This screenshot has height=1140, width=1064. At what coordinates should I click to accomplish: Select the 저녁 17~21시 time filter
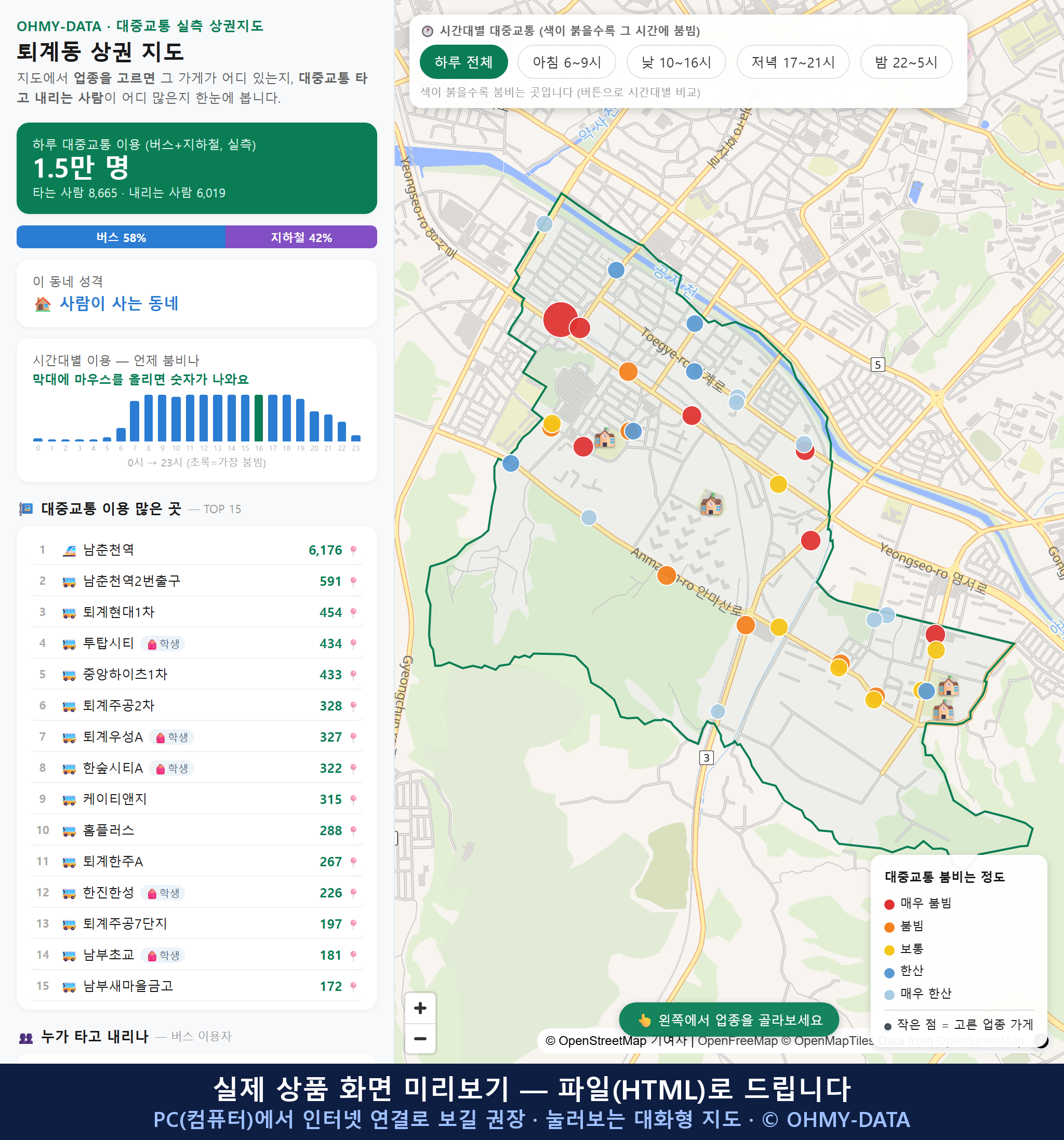tap(793, 62)
